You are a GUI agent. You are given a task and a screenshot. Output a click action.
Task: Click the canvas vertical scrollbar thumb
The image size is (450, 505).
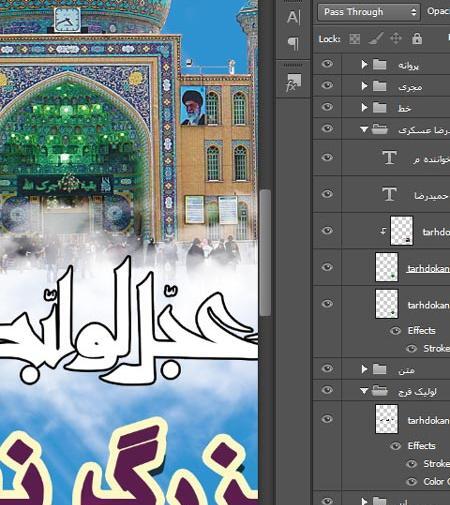coord(265,252)
